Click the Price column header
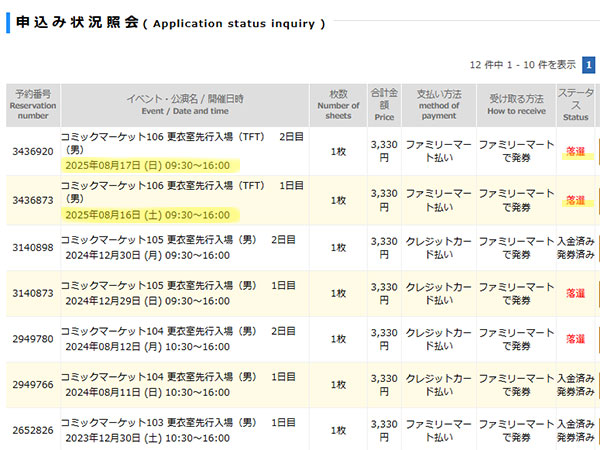Viewport: 600px width, 450px height. pyautogui.click(x=384, y=105)
